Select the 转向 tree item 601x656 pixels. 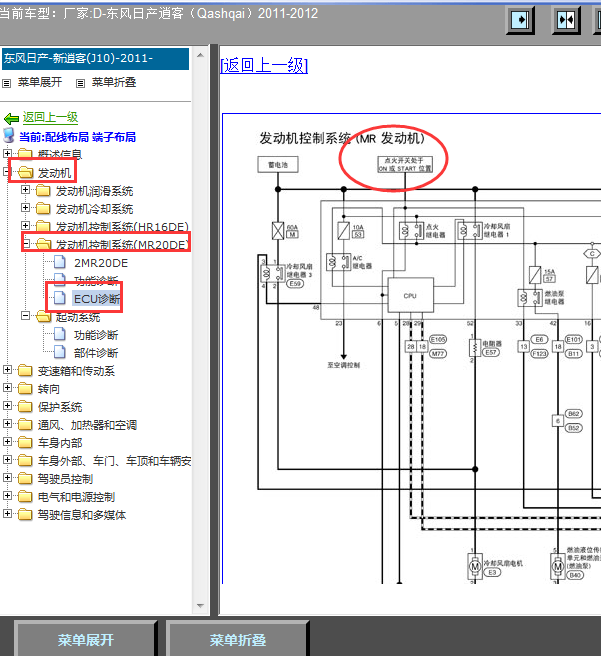pyautogui.click(x=49, y=389)
